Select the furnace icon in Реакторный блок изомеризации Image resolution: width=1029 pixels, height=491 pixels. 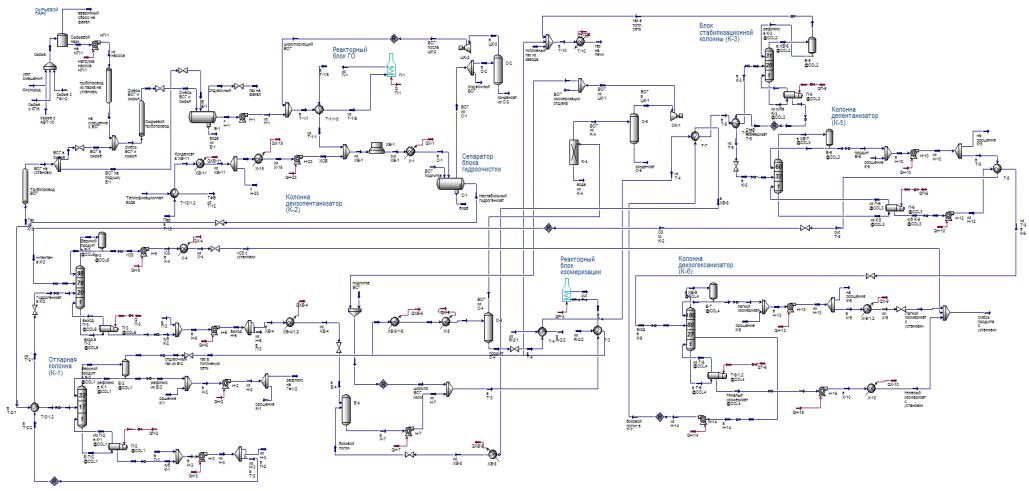[x=566, y=291]
